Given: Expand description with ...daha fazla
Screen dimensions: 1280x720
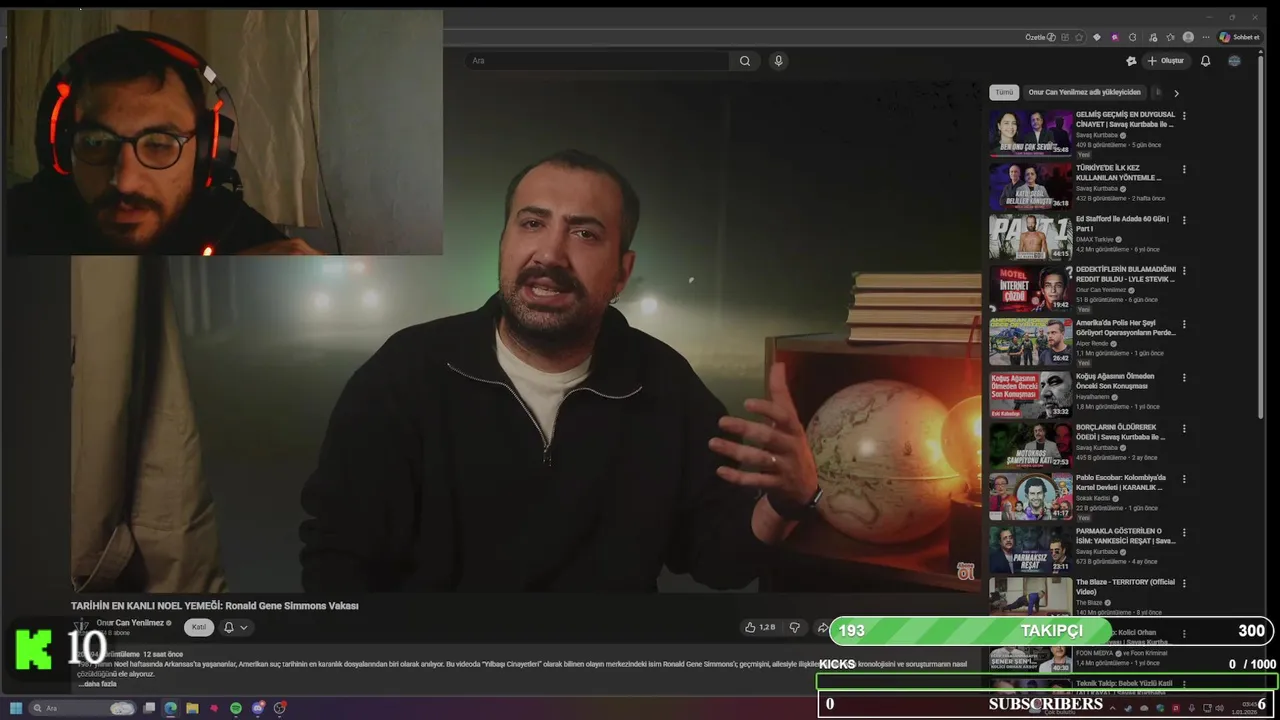Looking at the screenshot, I should 97,684.
